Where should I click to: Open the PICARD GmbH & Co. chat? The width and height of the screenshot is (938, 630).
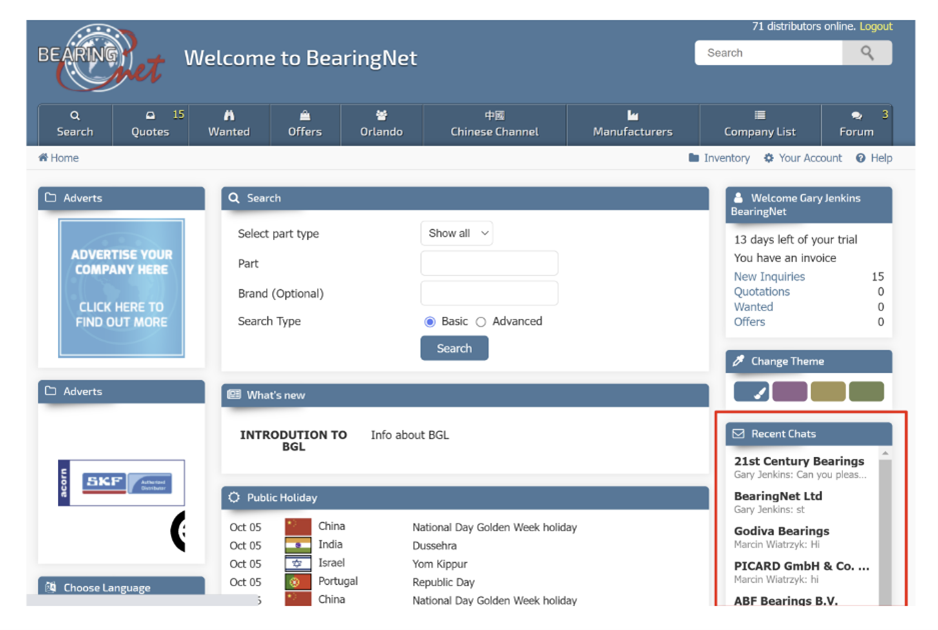tap(802, 572)
